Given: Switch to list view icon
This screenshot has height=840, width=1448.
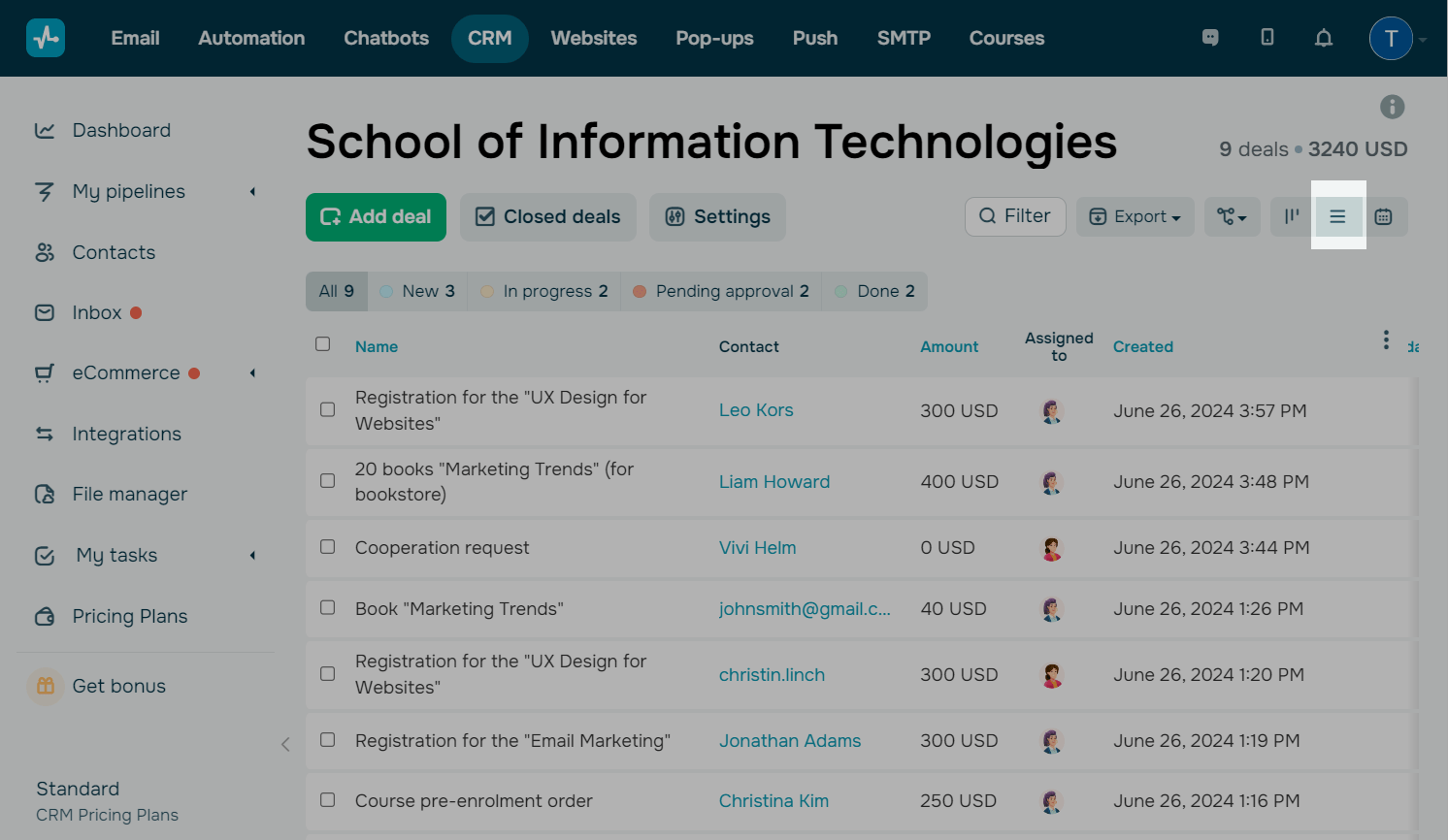Looking at the screenshot, I should tap(1337, 216).
